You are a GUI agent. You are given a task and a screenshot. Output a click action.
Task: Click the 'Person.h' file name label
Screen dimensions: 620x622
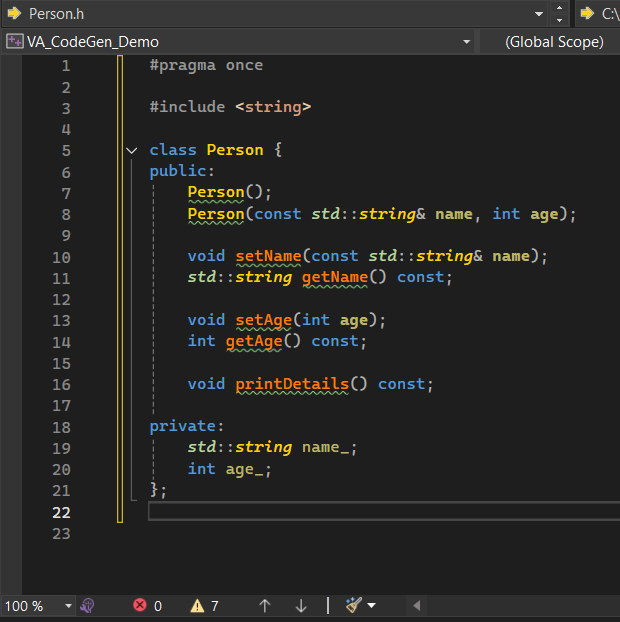pos(56,14)
